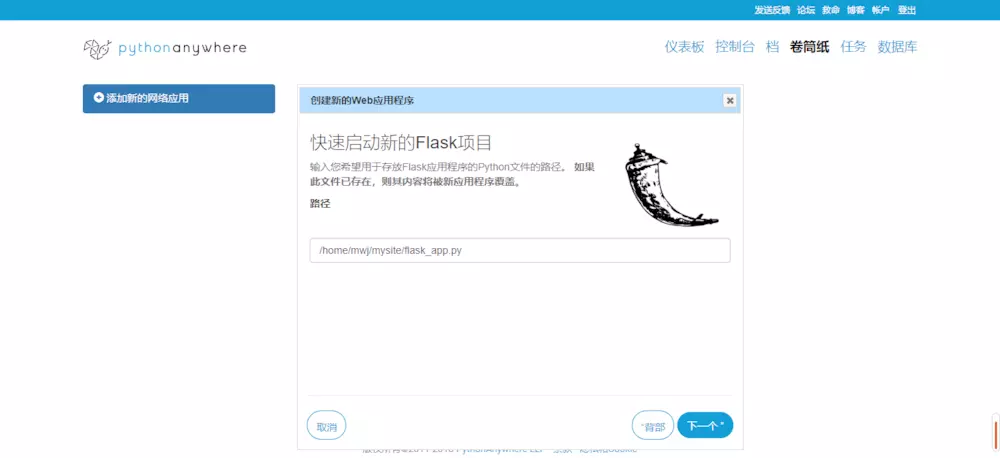Open the 数据库 nav tab
Image resolution: width=1000 pixels, height=458 pixels.
897,47
